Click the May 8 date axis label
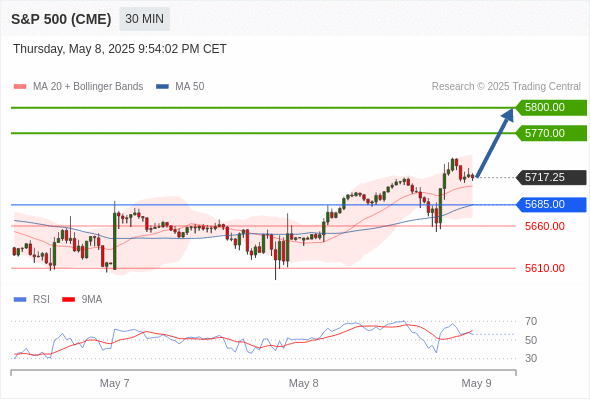Image resolution: width=590 pixels, height=400 pixels. [303, 383]
